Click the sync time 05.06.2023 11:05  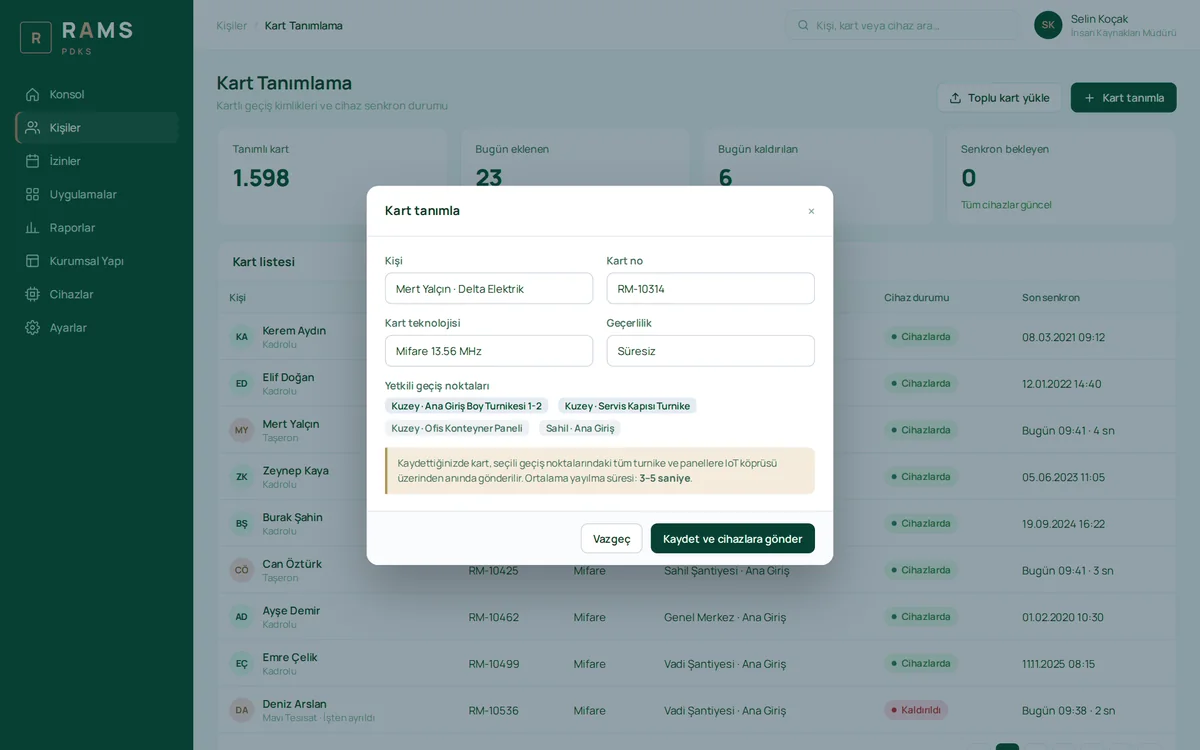1063,477
